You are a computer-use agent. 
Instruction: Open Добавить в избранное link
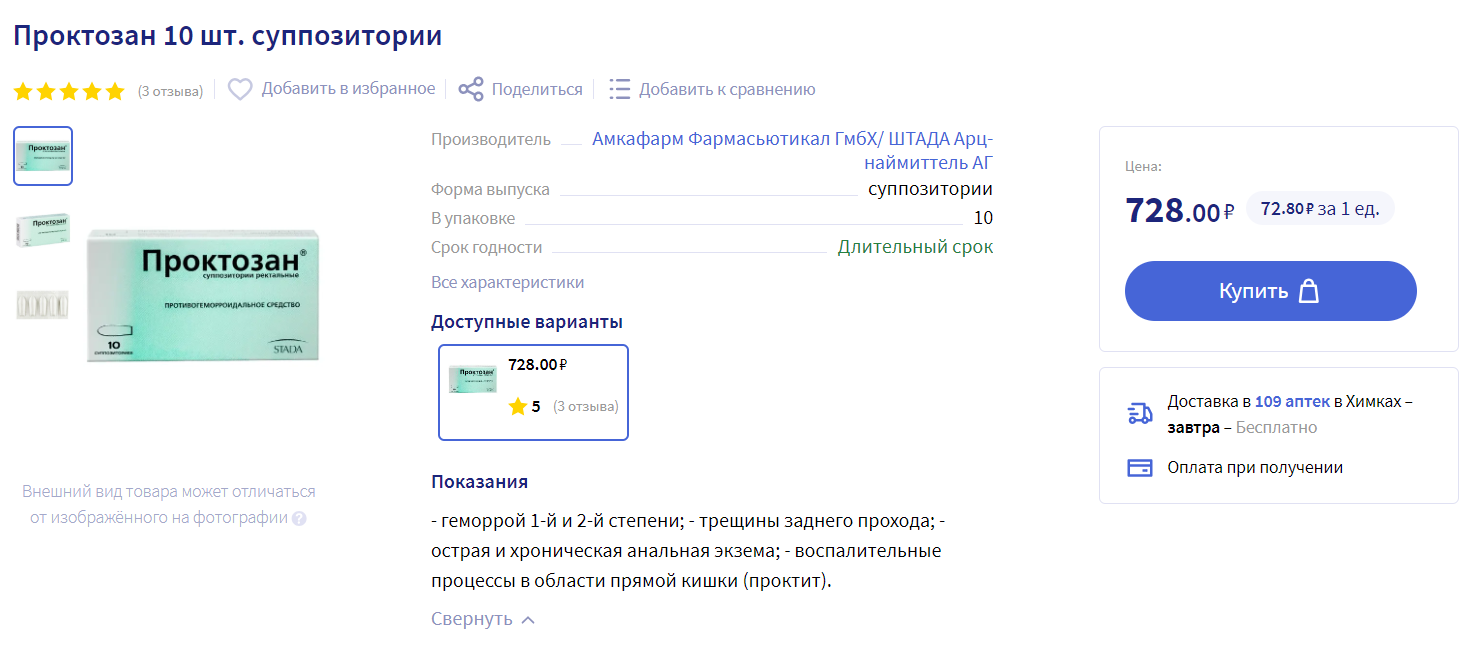(x=348, y=89)
